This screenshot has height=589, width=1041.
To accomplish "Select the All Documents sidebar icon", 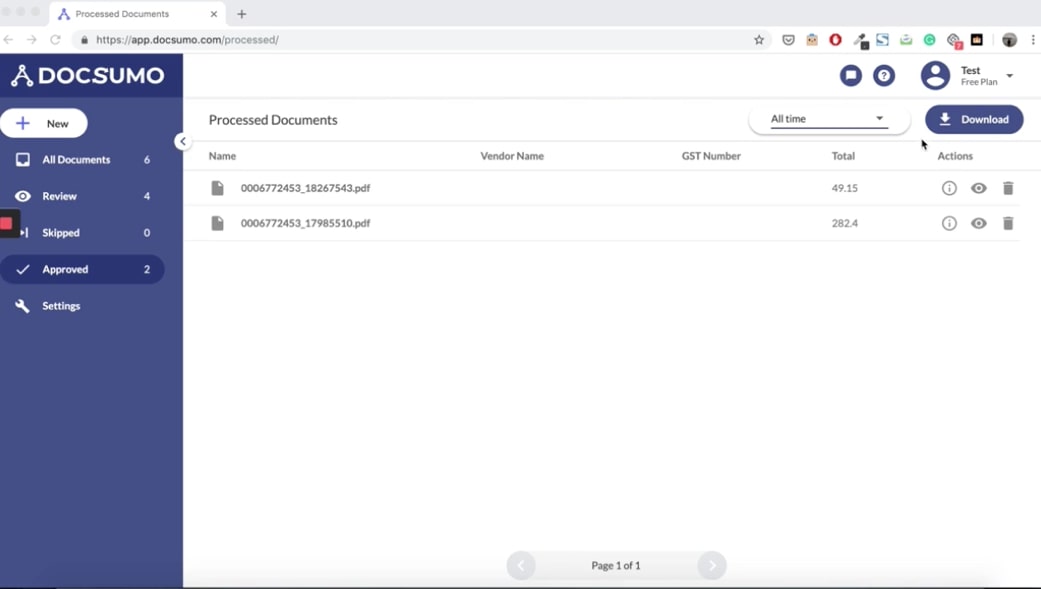I will point(22,159).
